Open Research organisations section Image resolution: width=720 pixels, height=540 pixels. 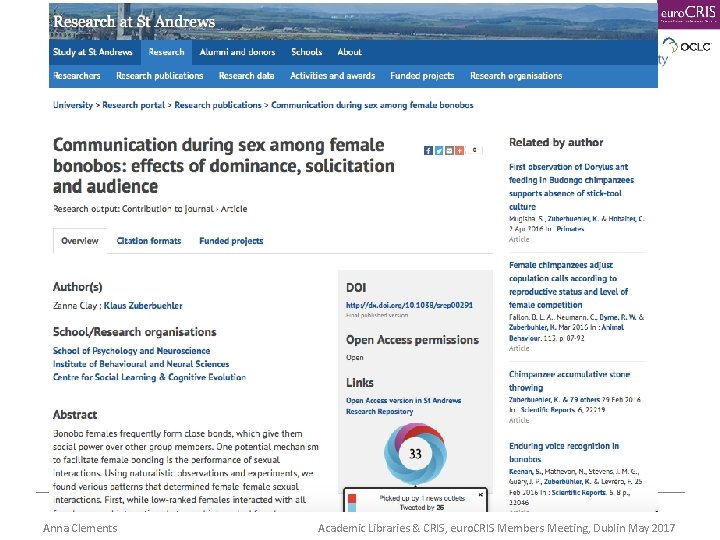[516, 76]
